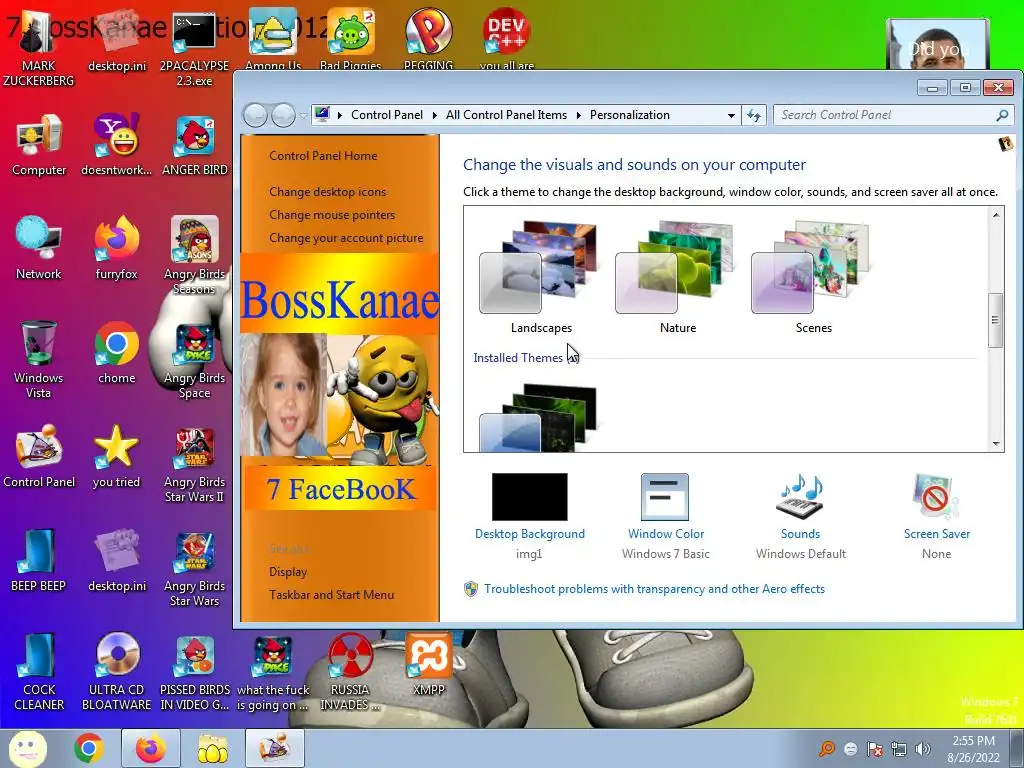Select ANGER BIRD desktop icon
Image resolution: width=1024 pixels, height=768 pixels.
pyautogui.click(x=195, y=145)
